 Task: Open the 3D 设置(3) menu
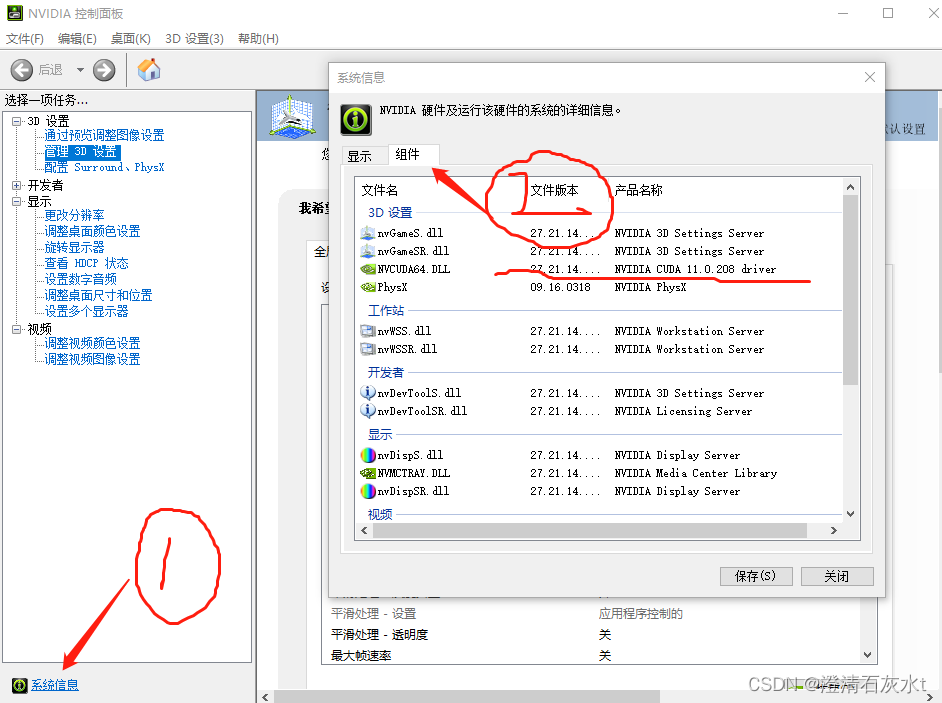coord(194,38)
